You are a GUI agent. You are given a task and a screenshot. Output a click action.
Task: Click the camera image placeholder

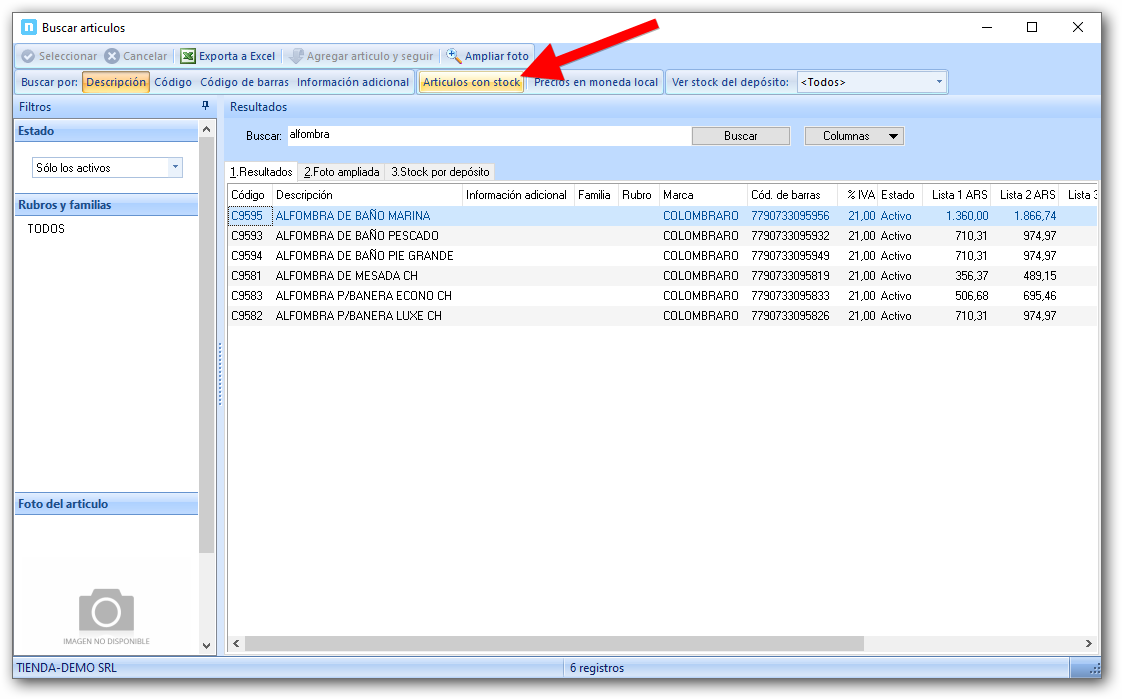pyautogui.click(x=106, y=611)
